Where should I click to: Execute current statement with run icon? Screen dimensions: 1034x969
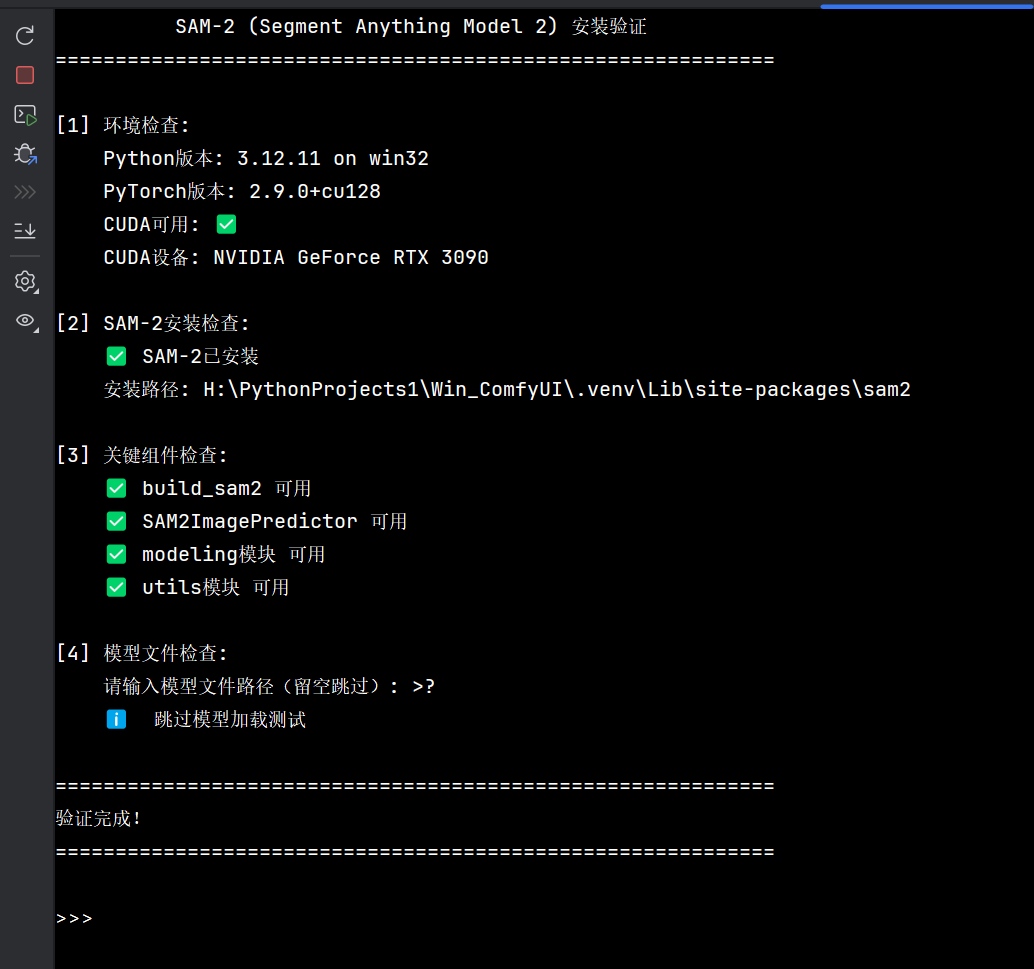pyautogui.click(x=25, y=115)
